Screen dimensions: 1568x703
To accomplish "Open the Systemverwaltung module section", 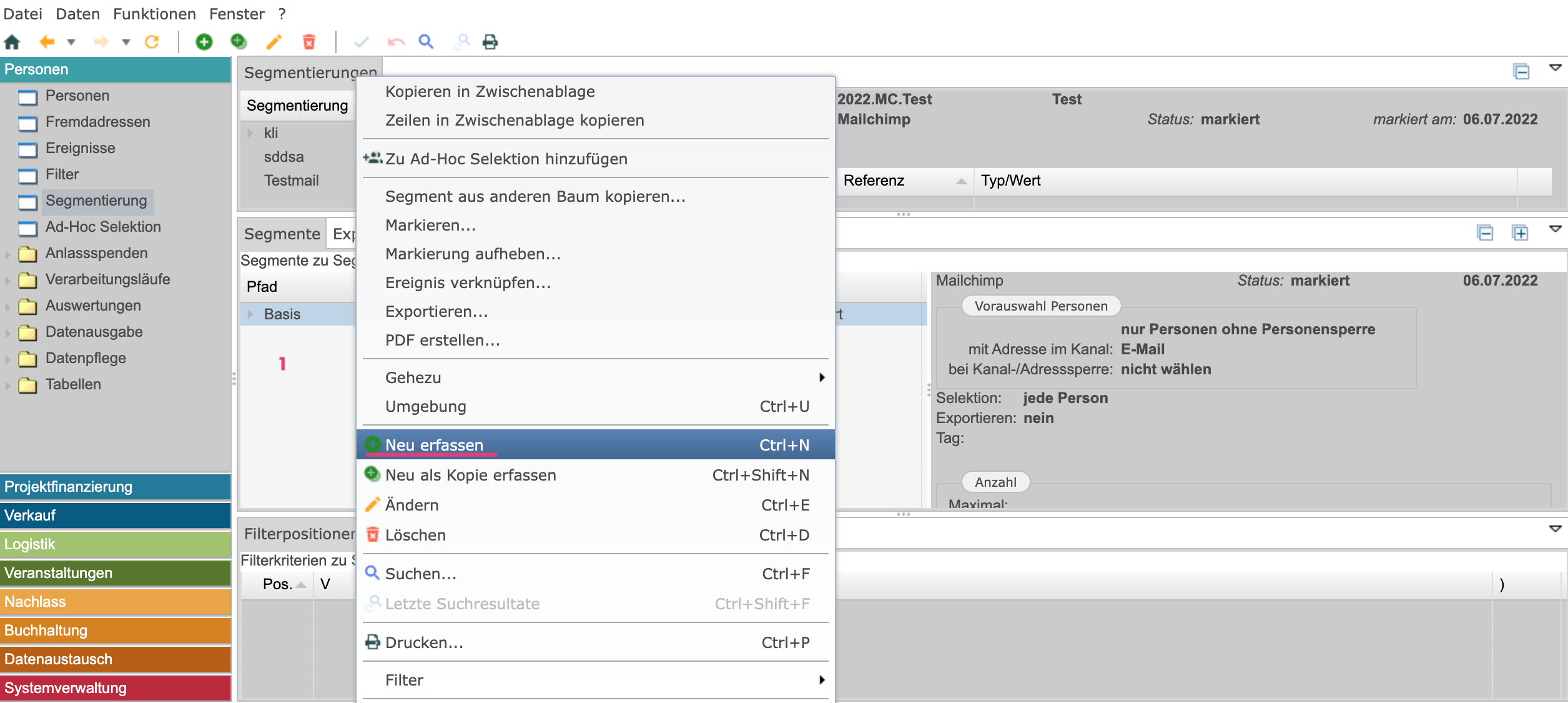I will tap(116, 688).
